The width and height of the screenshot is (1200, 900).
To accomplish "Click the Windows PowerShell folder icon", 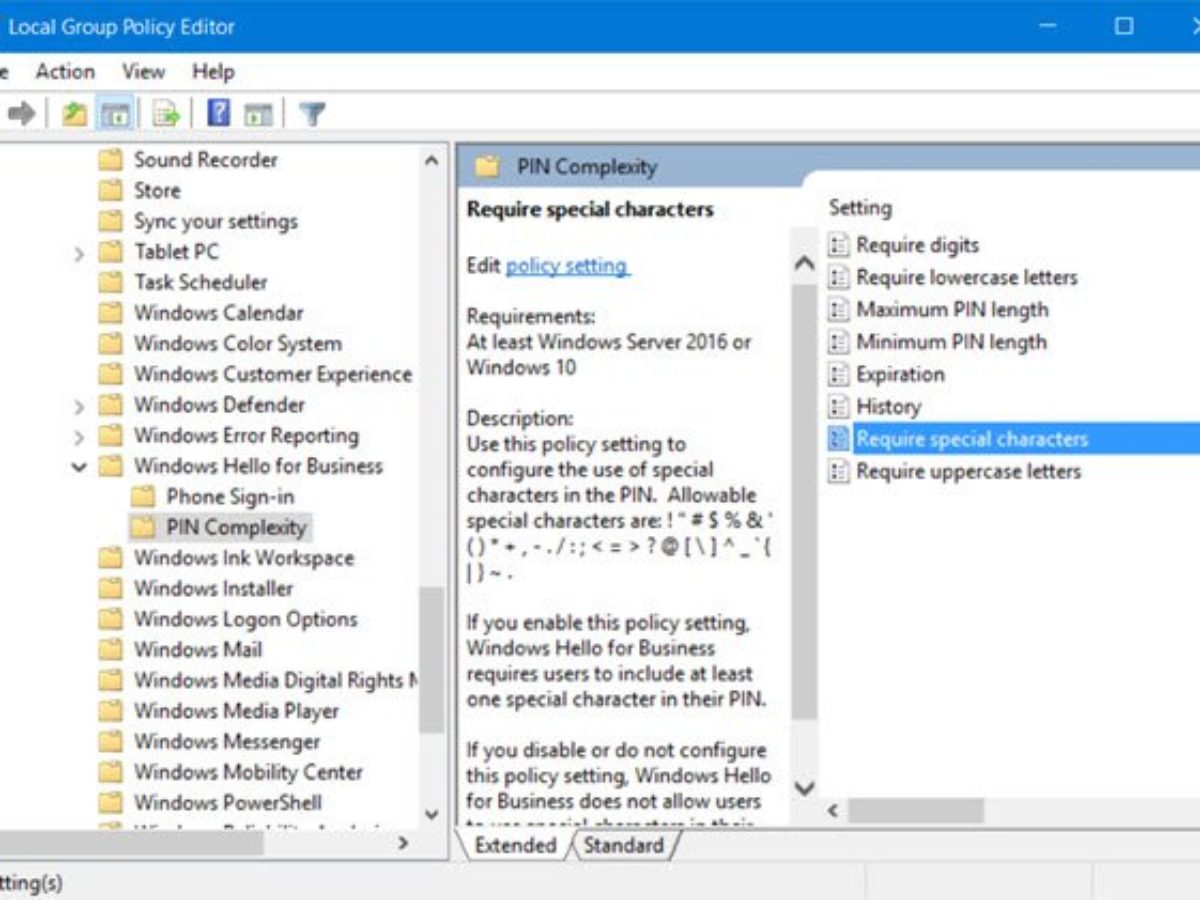I will (x=111, y=802).
